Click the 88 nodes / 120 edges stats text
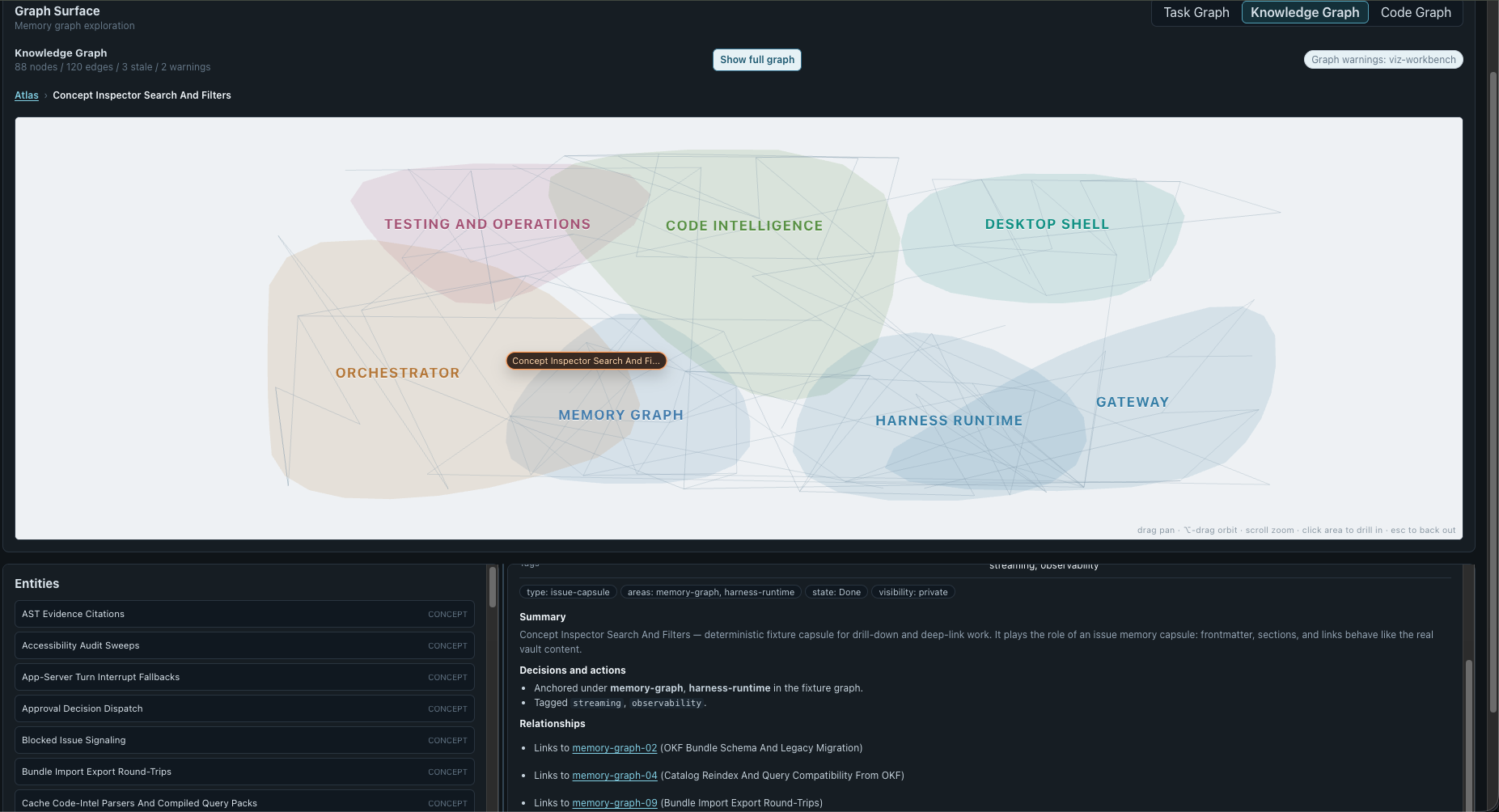The width and height of the screenshot is (1499, 812). point(112,67)
